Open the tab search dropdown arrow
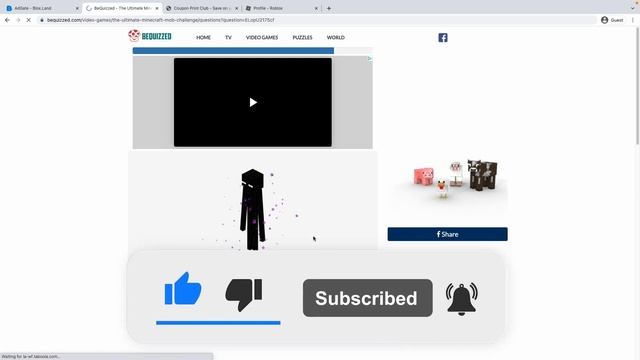The height and width of the screenshot is (360, 640). point(633,8)
